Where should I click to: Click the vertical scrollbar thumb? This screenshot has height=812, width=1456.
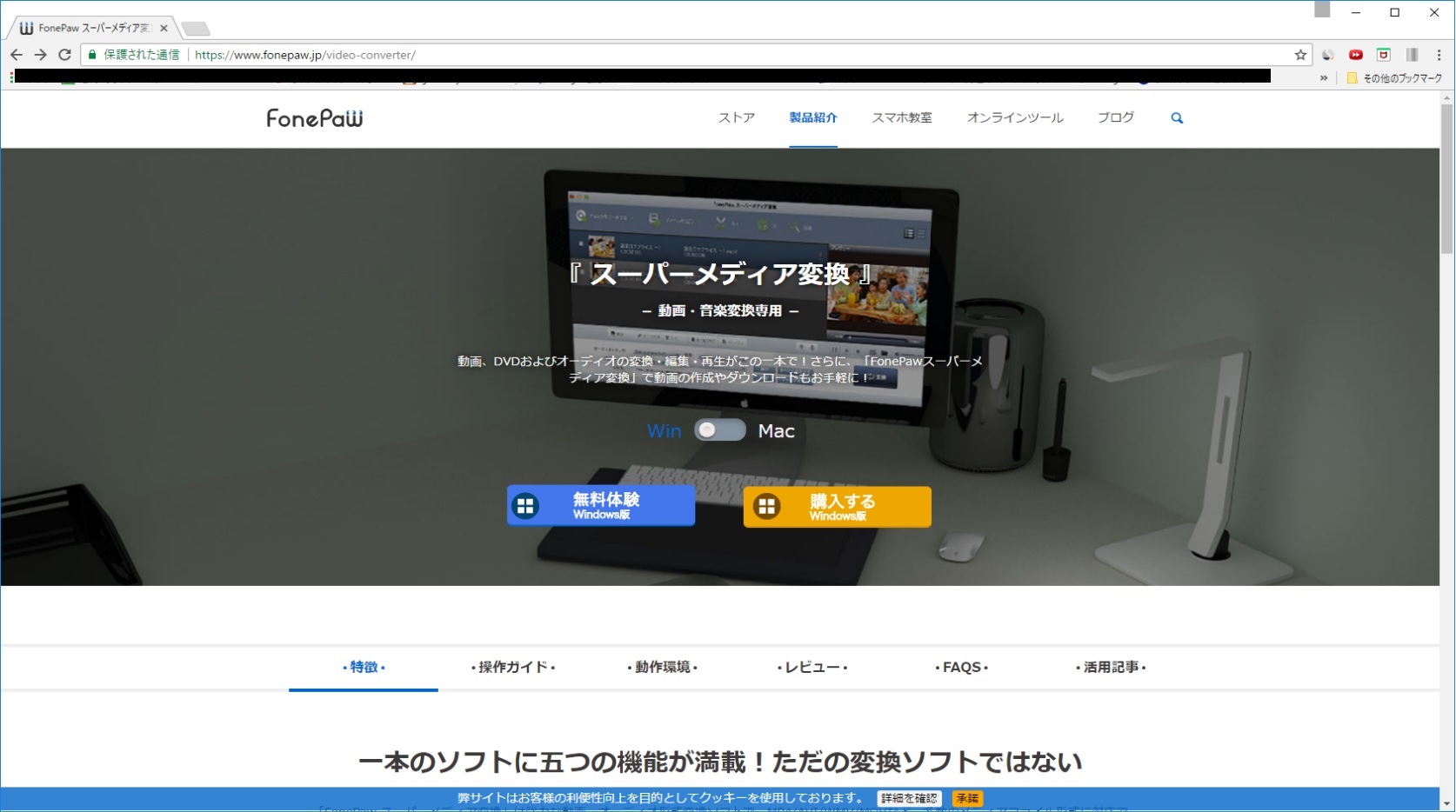pyautogui.click(x=1447, y=179)
